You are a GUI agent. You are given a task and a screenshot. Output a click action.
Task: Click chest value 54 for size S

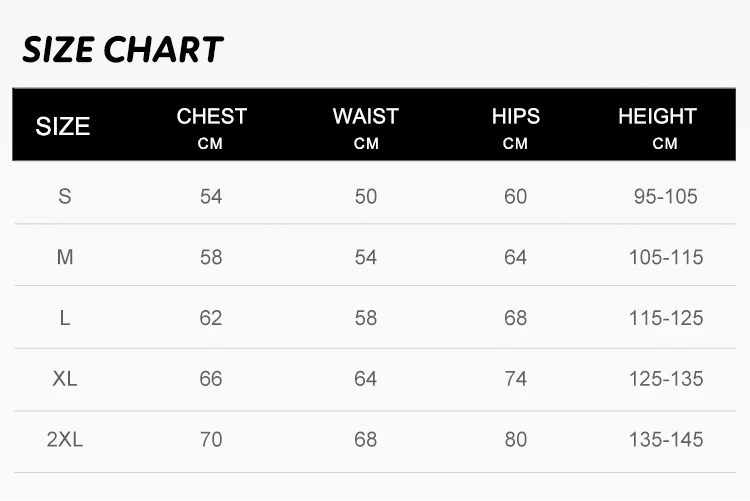point(211,196)
